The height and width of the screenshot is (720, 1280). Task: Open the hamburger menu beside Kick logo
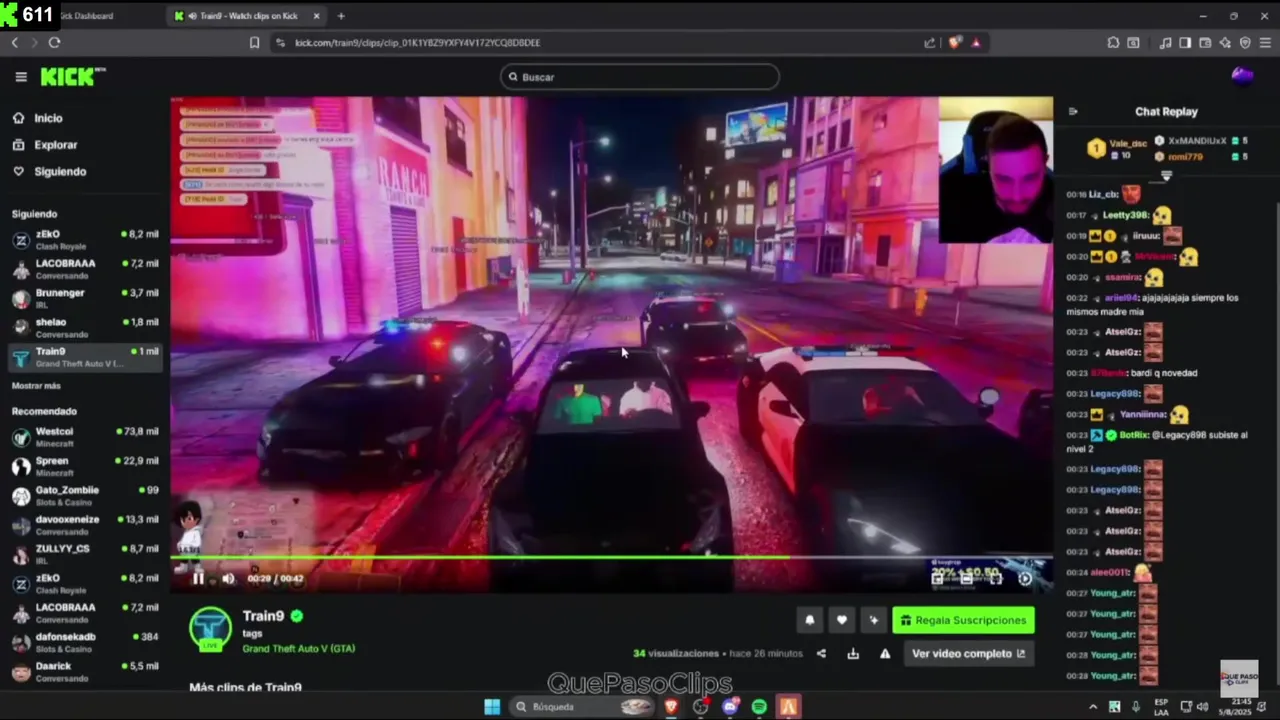21,77
